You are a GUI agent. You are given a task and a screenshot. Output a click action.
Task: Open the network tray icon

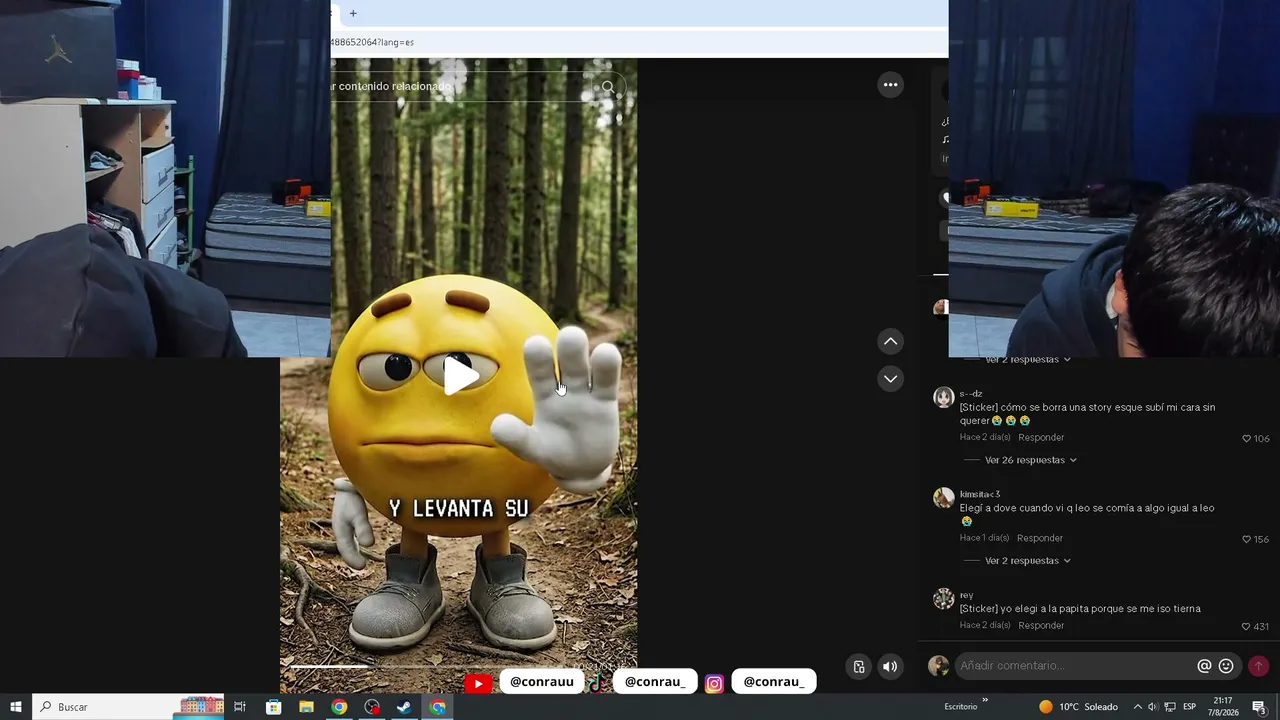[1170, 707]
